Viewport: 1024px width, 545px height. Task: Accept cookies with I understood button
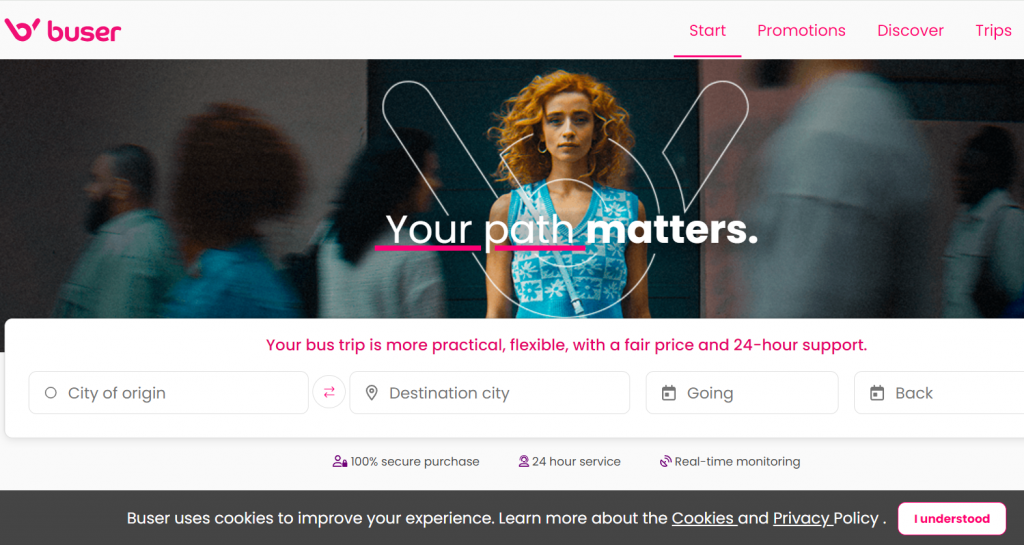pyautogui.click(x=952, y=519)
